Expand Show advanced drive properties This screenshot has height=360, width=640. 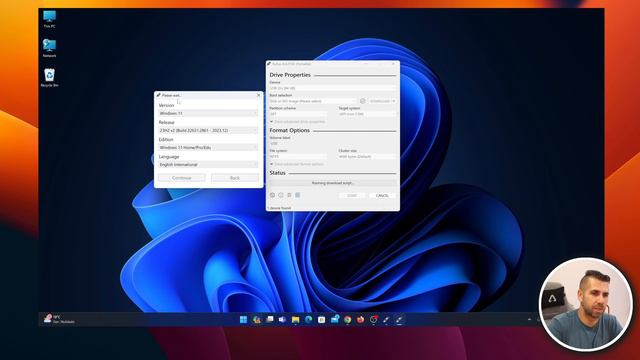(x=297, y=122)
